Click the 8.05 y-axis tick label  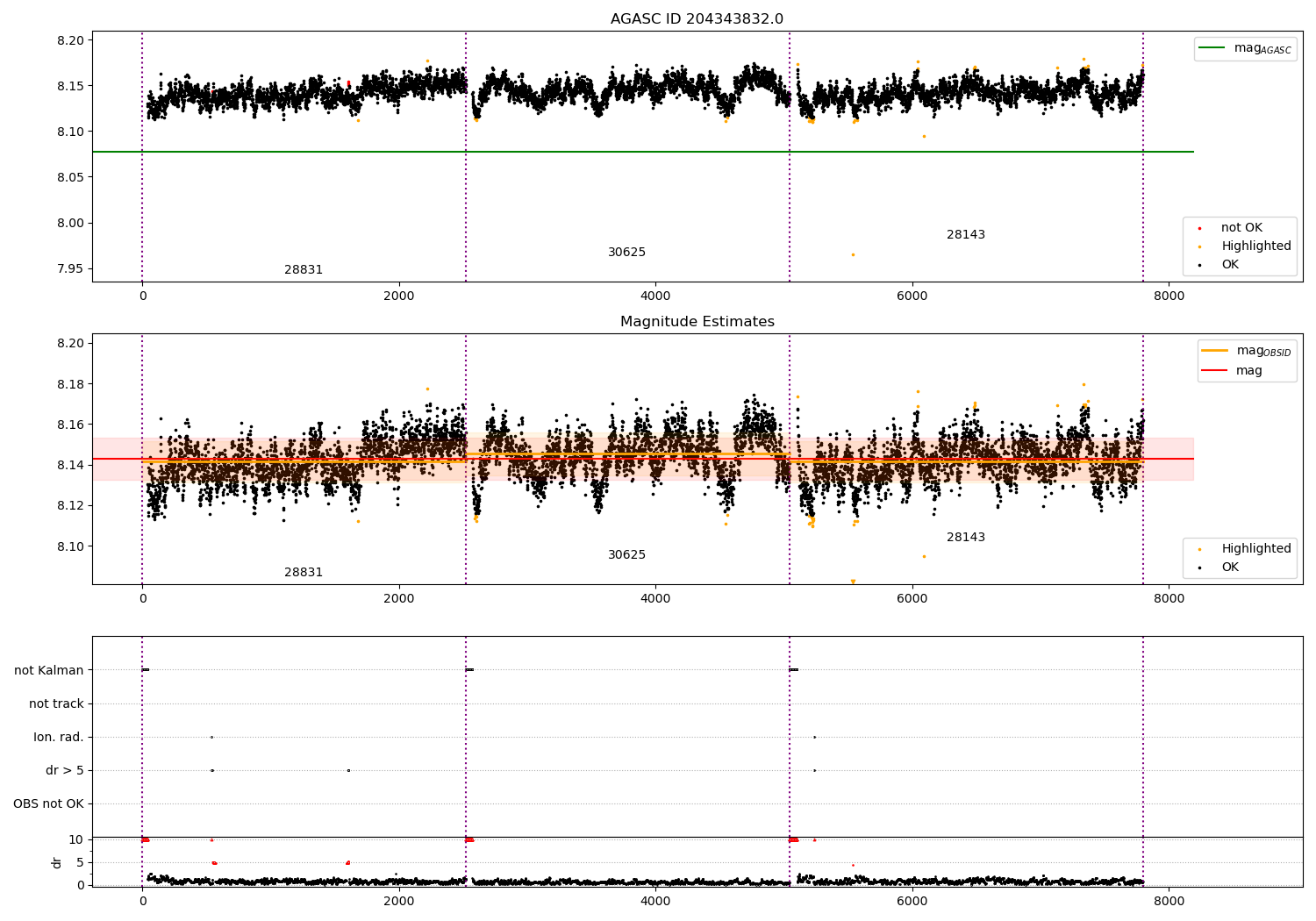click(x=70, y=178)
